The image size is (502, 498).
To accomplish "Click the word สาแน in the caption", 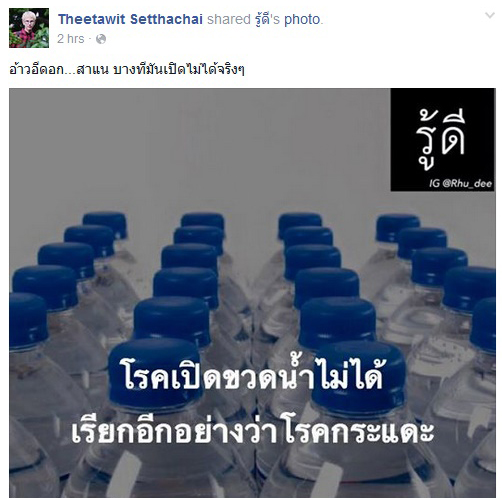I will (x=92, y=69).
